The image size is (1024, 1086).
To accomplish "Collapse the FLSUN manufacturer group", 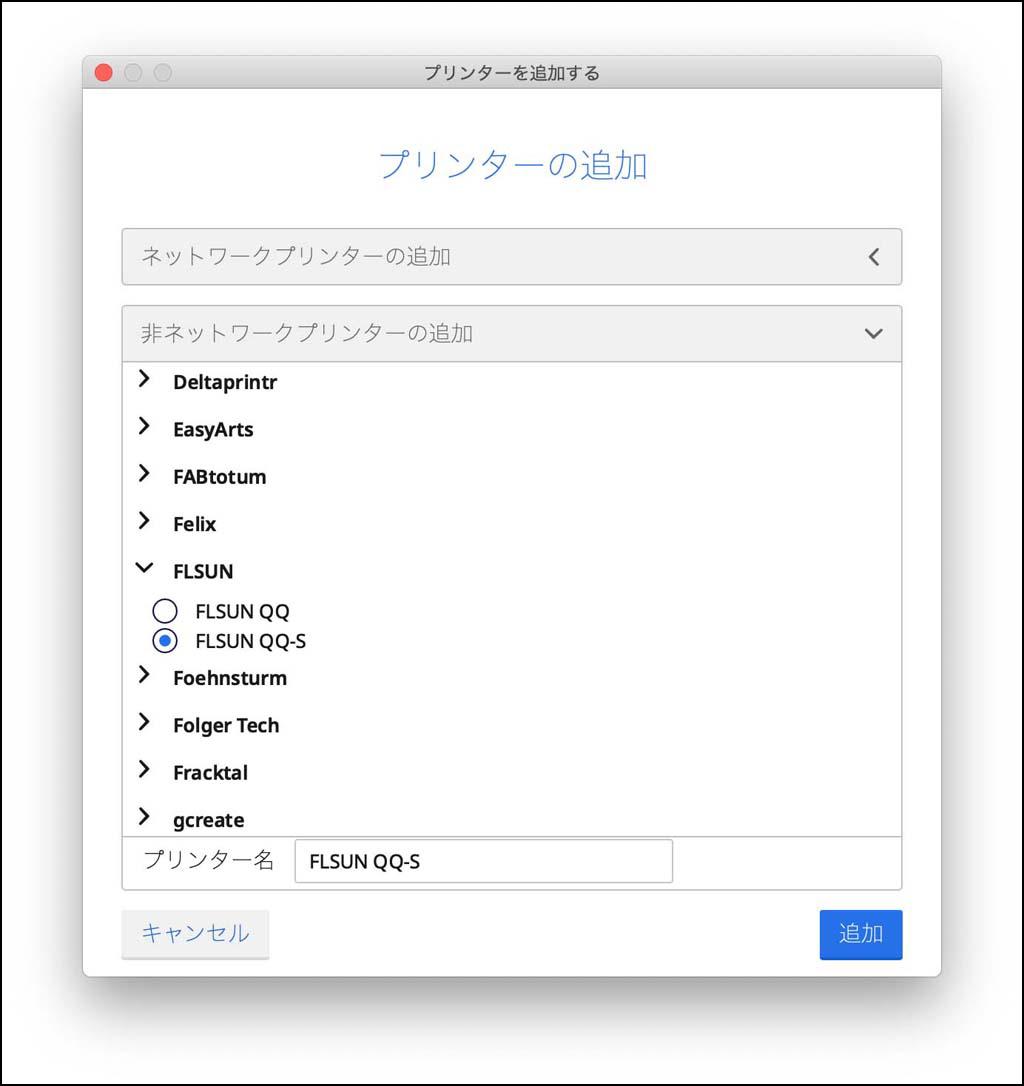I will [144, 568].
